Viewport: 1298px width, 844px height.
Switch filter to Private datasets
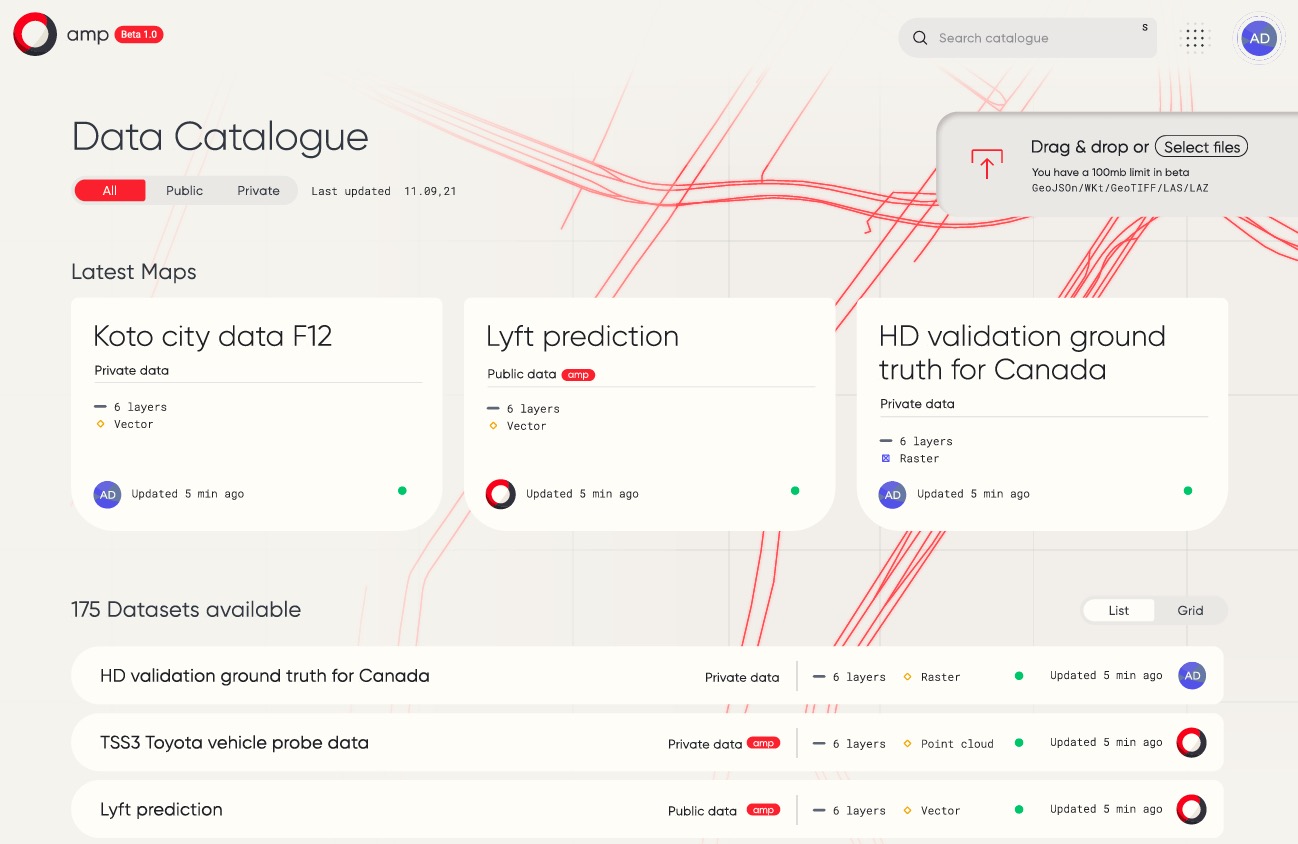[258, 191]
